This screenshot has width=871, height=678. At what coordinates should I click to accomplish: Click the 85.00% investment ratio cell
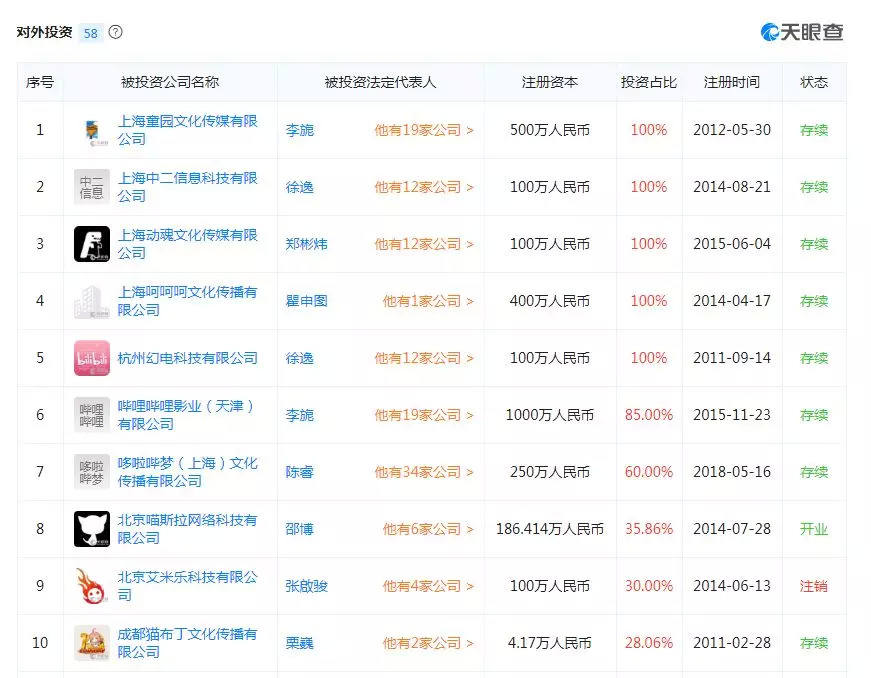click(x=649, y=415)
